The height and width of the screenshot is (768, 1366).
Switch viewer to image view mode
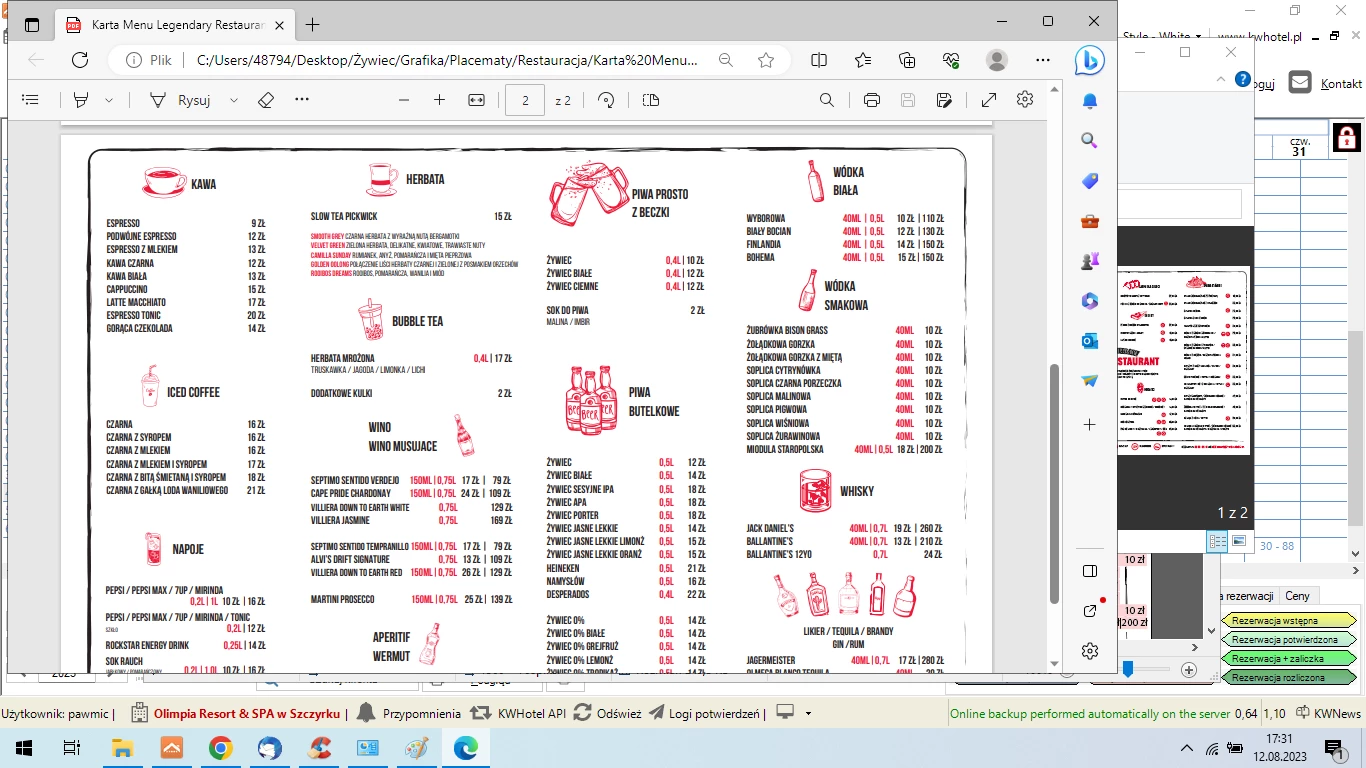pyautogui.click(x=1239, y=541)
